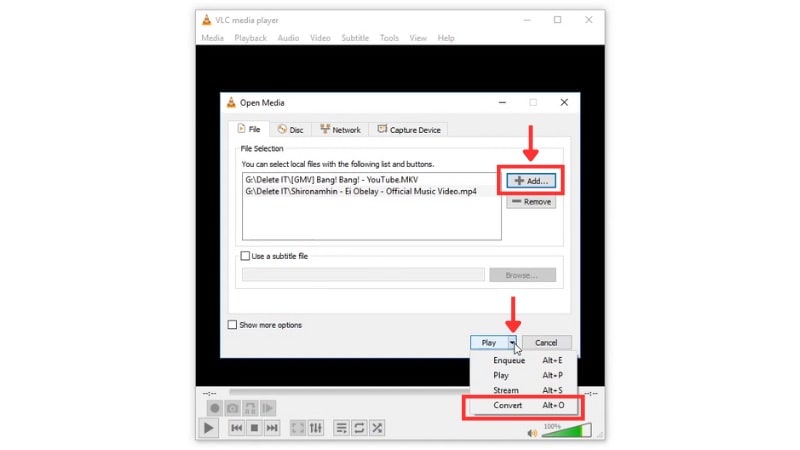Close the Open Media dialog

[x=564, y=102]
